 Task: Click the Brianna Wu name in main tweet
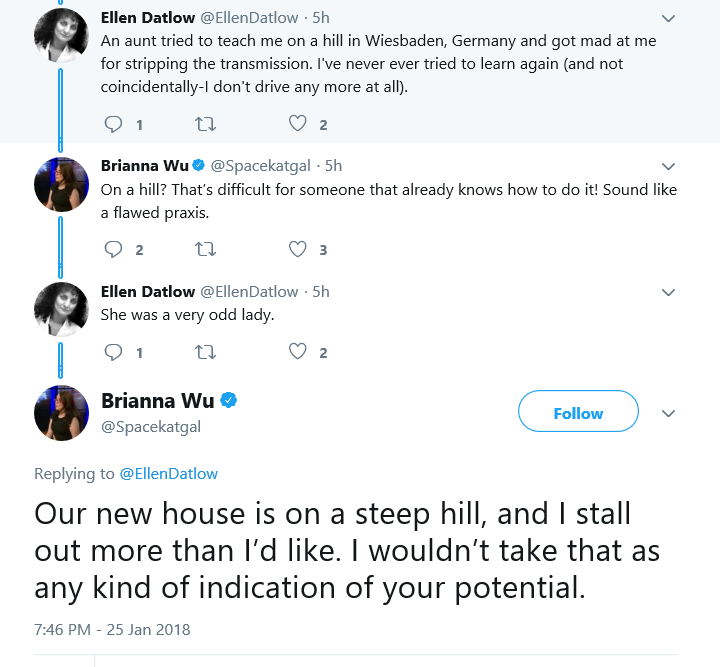click(158, 401)
